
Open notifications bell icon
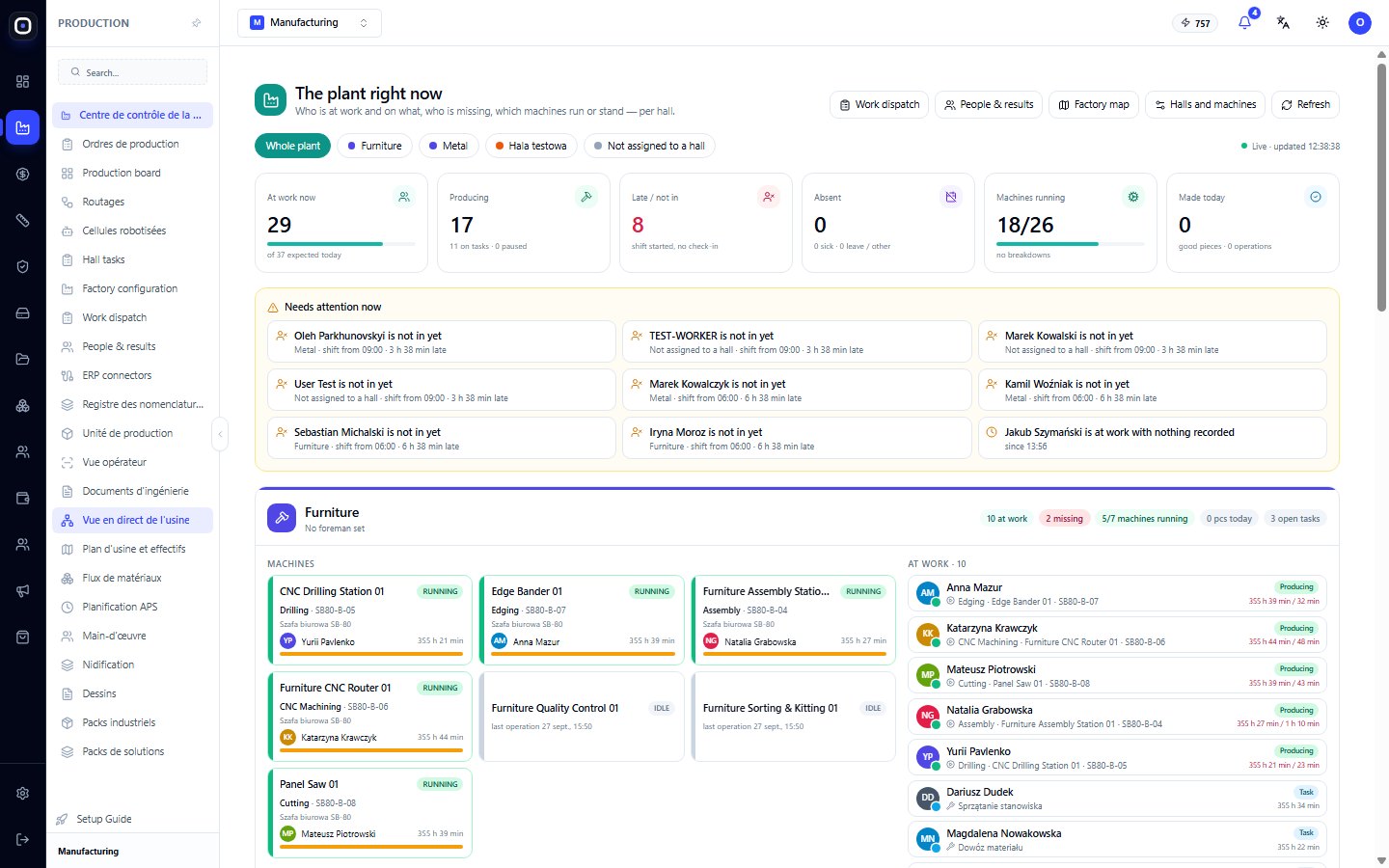point(1244,23)
